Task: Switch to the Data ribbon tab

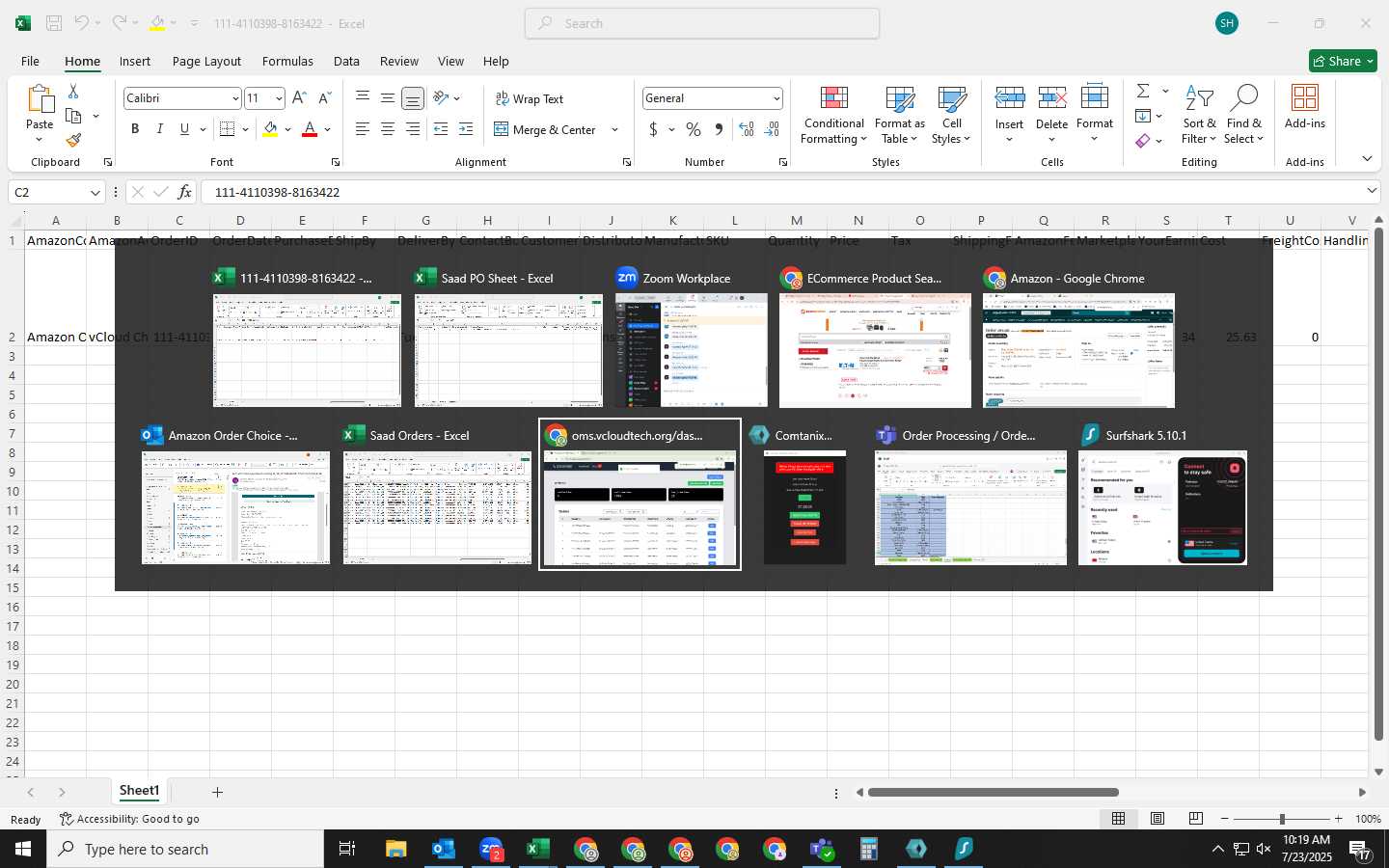Action: tap(346, 61)
